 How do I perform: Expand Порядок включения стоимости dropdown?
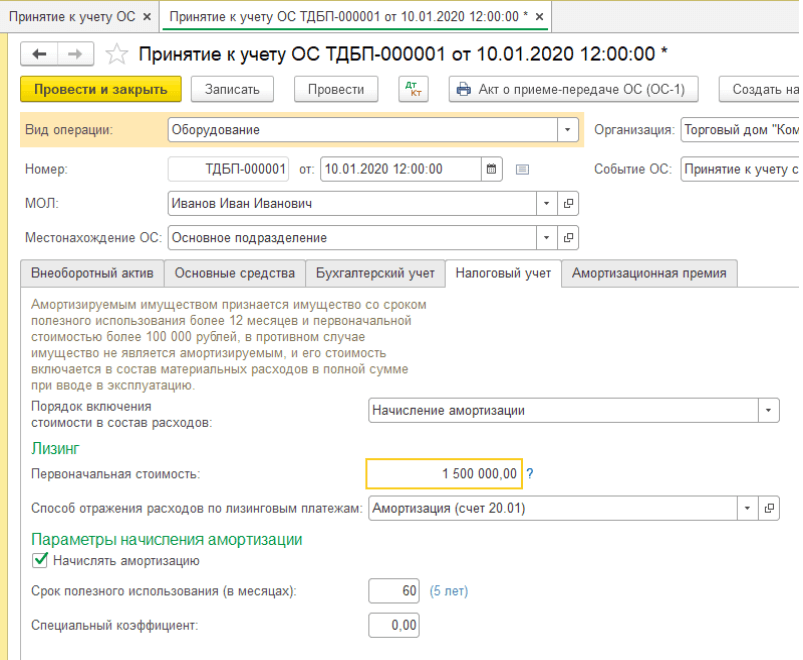pyautogui.click(x=768, y=410)
